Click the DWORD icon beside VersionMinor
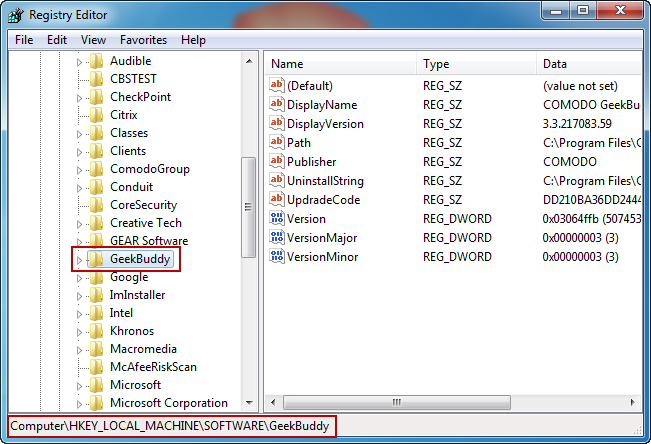The height and width of the screenshot is (444, 651). click(x=277, y=257)
